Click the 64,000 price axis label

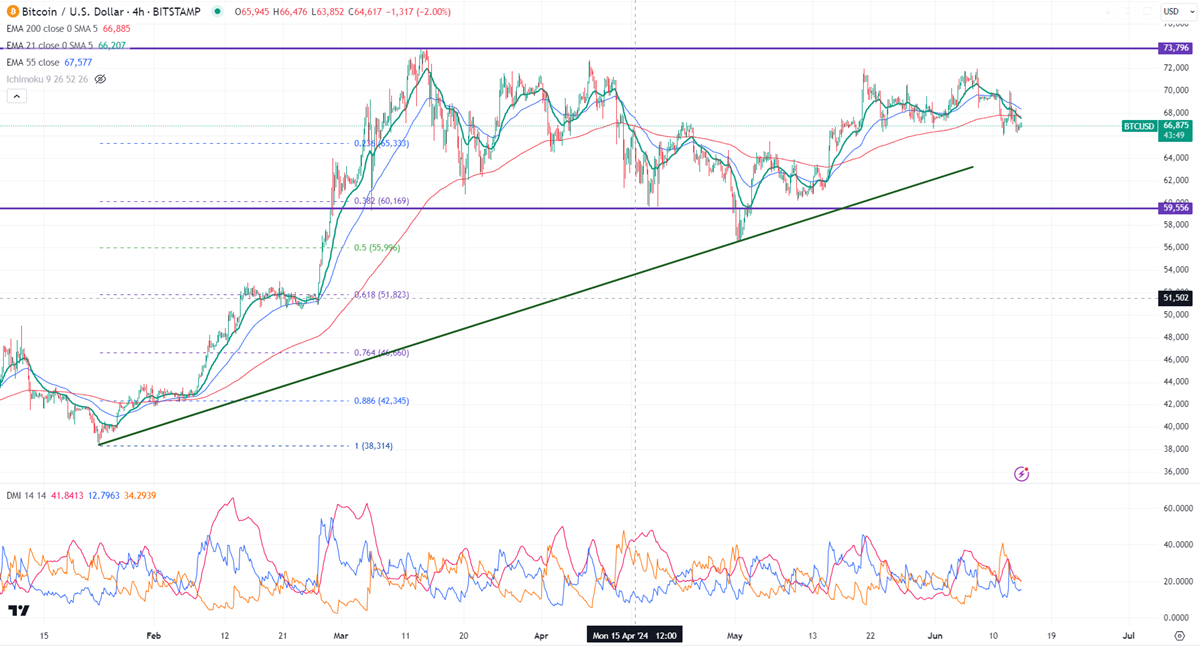coord(1175,158)
